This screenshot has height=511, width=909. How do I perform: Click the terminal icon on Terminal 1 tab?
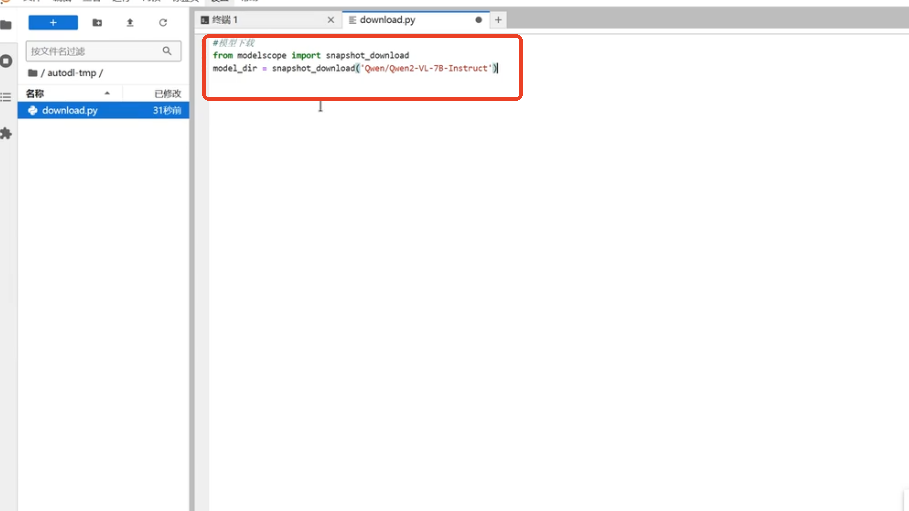(x=205, y=20)
